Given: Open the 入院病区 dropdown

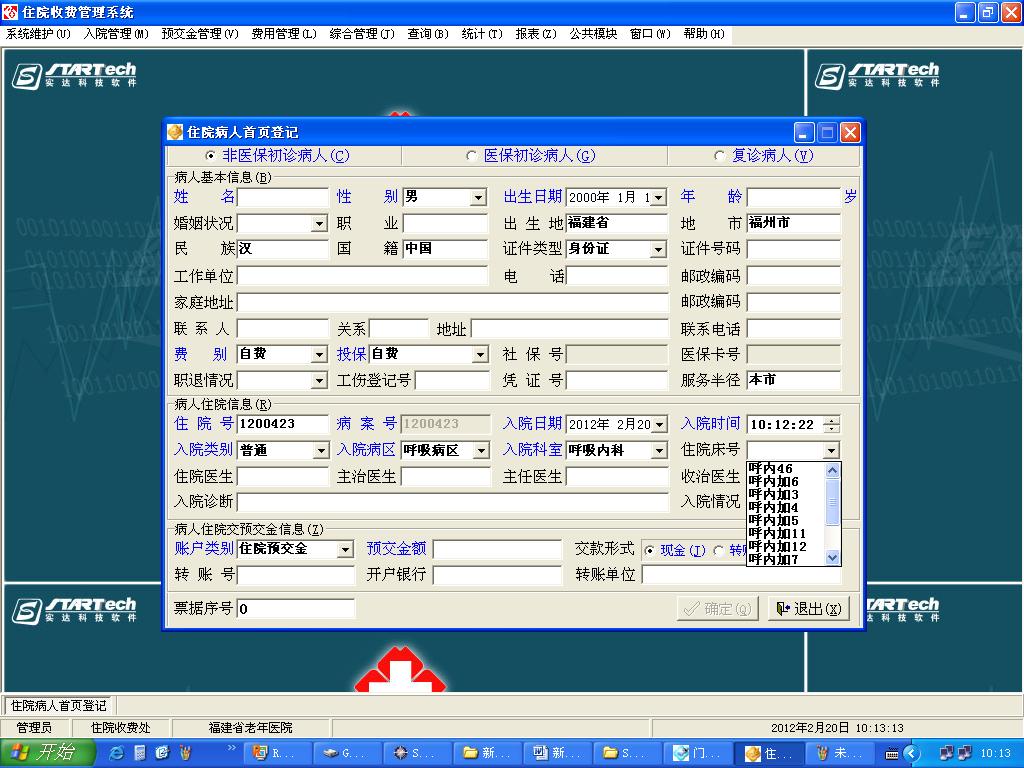Looking at the screenshot, I should 482,451.
